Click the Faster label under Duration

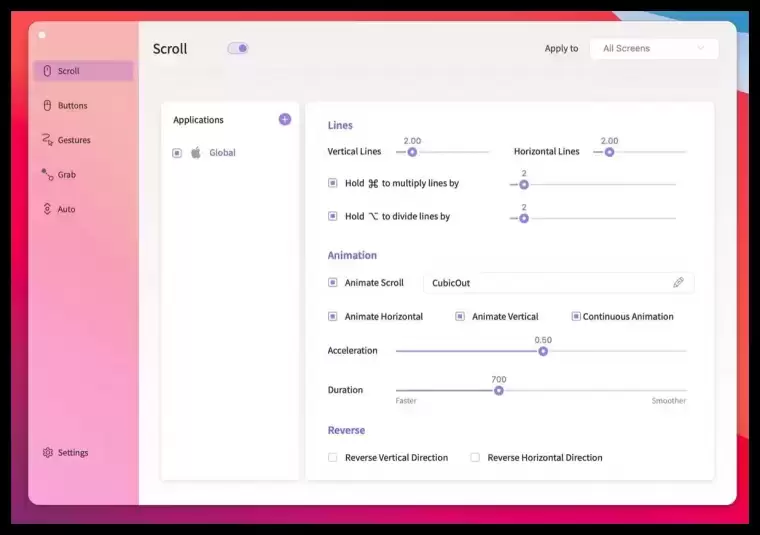[x=406, y=401]
